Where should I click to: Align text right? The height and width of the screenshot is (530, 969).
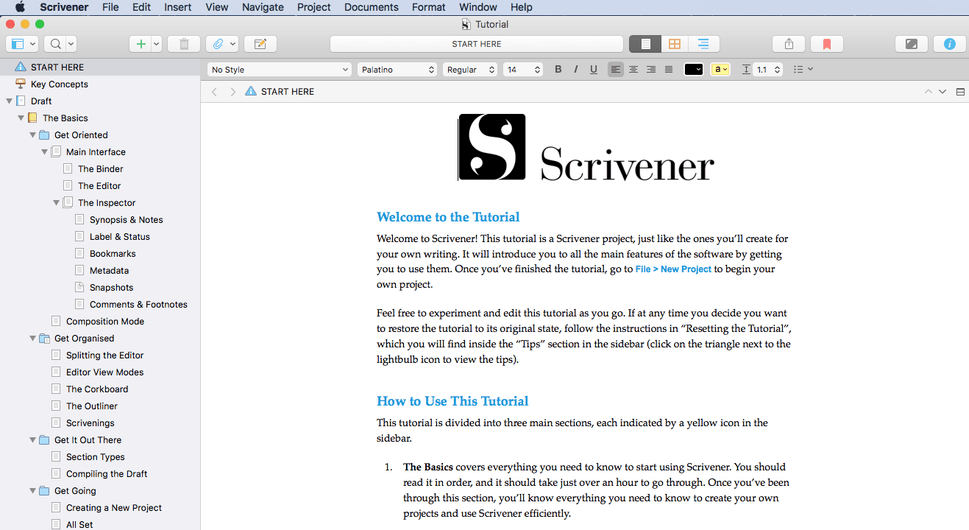651,70
